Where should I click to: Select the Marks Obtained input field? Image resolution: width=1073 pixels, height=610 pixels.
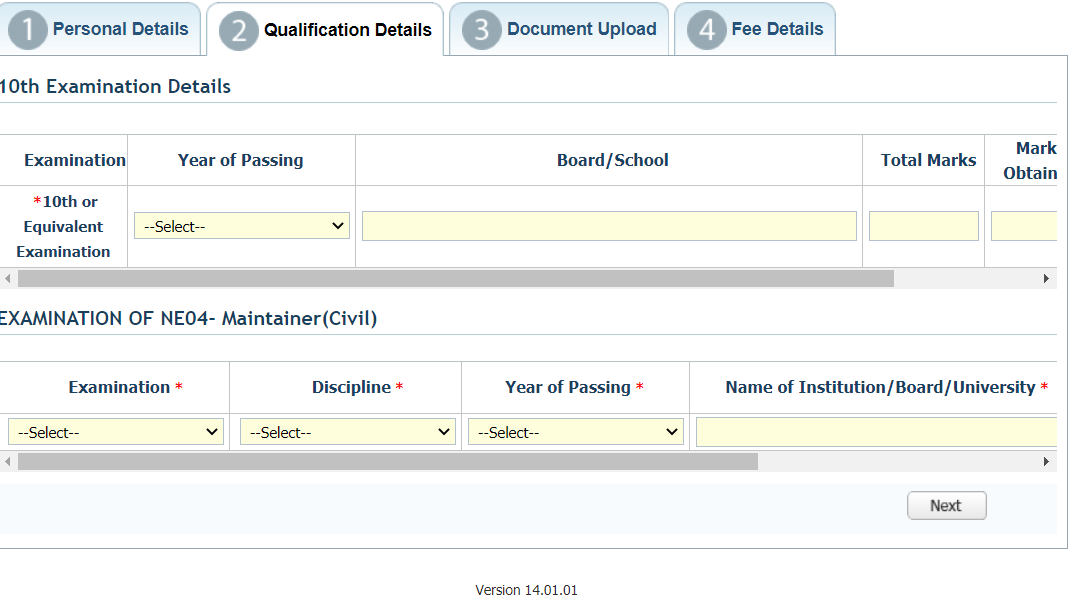point(1023,226)
